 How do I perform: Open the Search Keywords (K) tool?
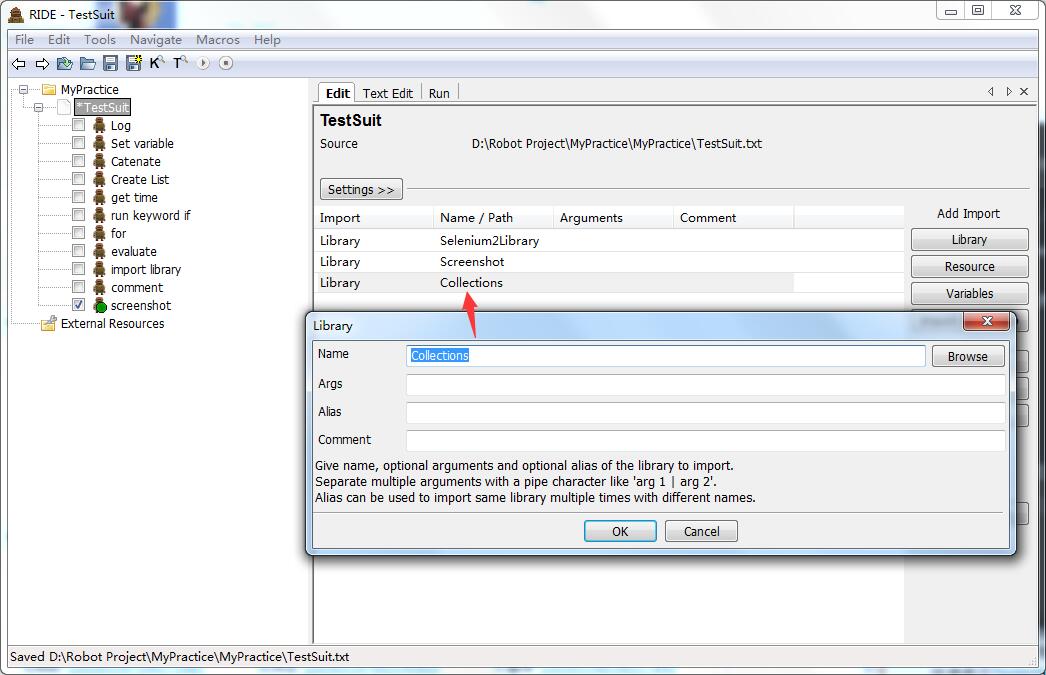[156, 64]
